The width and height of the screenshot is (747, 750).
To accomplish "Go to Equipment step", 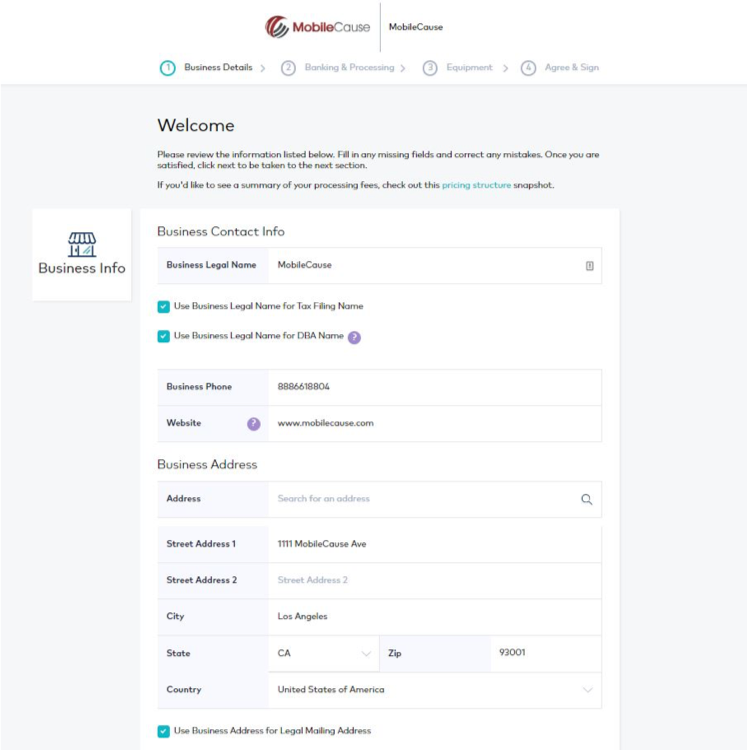I will tap(469, 67).
